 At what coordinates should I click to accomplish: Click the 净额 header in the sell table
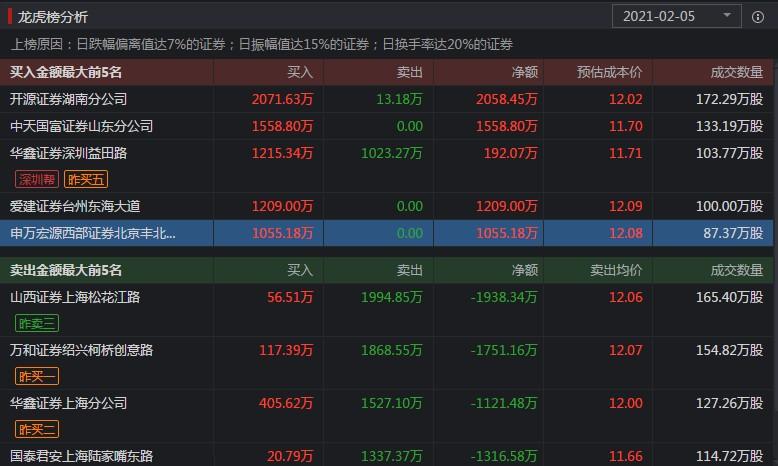(x=525, y=270)
